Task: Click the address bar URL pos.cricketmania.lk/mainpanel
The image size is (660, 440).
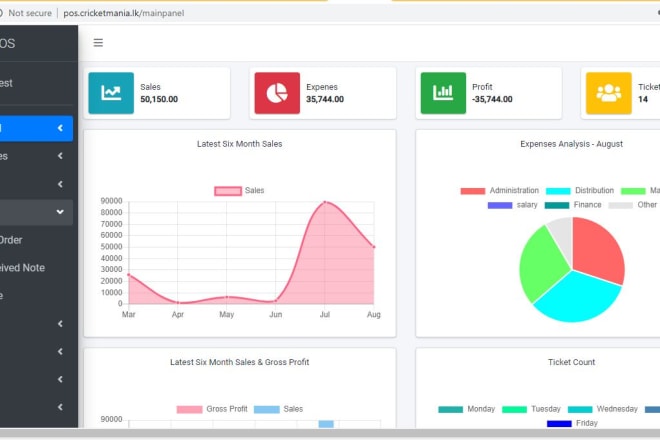Action: click(124, 13)
